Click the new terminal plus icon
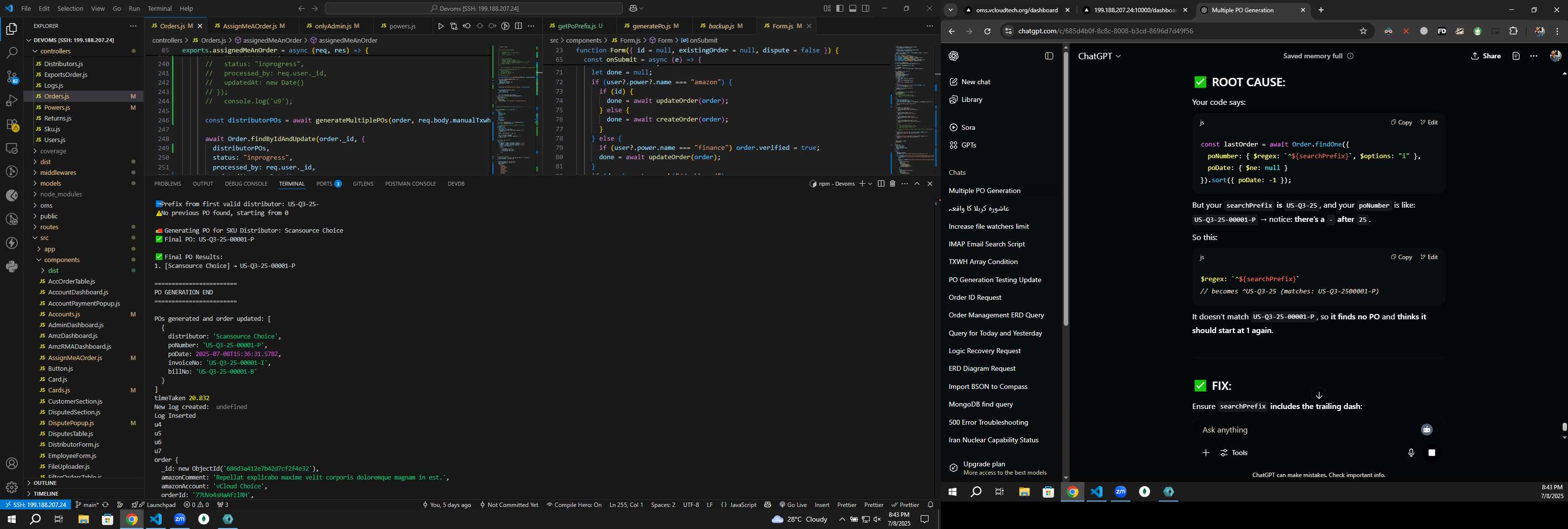1568x529 pixels. tap(862, 184)
